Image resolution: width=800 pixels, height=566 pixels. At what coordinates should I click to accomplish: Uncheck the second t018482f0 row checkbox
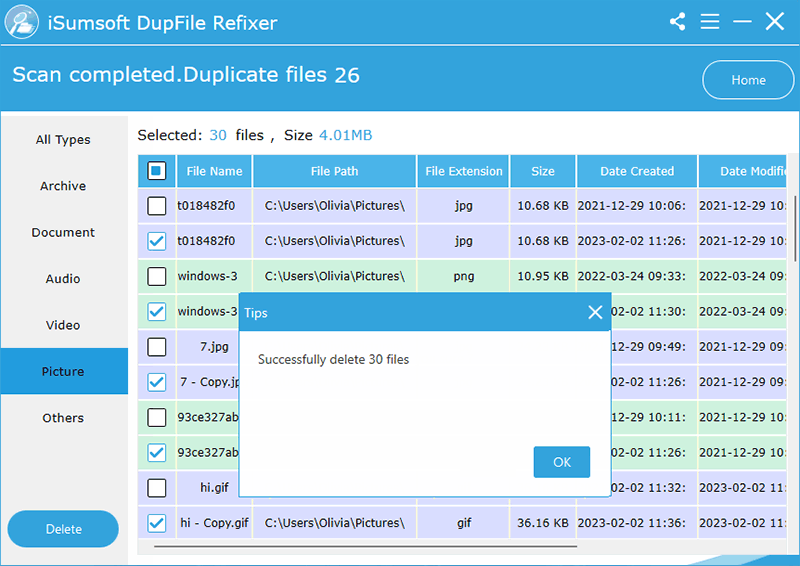click(x=157, y=241)
